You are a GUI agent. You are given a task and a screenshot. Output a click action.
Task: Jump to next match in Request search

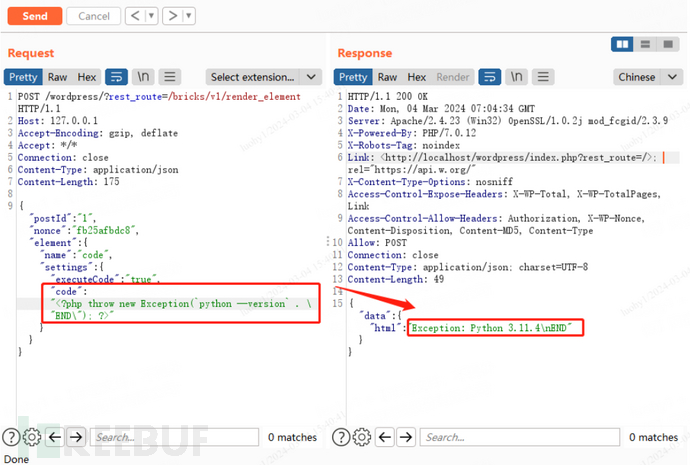pyautogui.click(x=76, y=437)
